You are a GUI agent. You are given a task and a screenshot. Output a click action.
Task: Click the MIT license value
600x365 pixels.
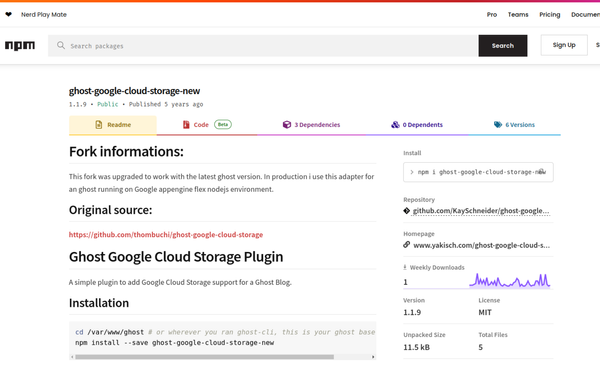click(x=485, y=313)
